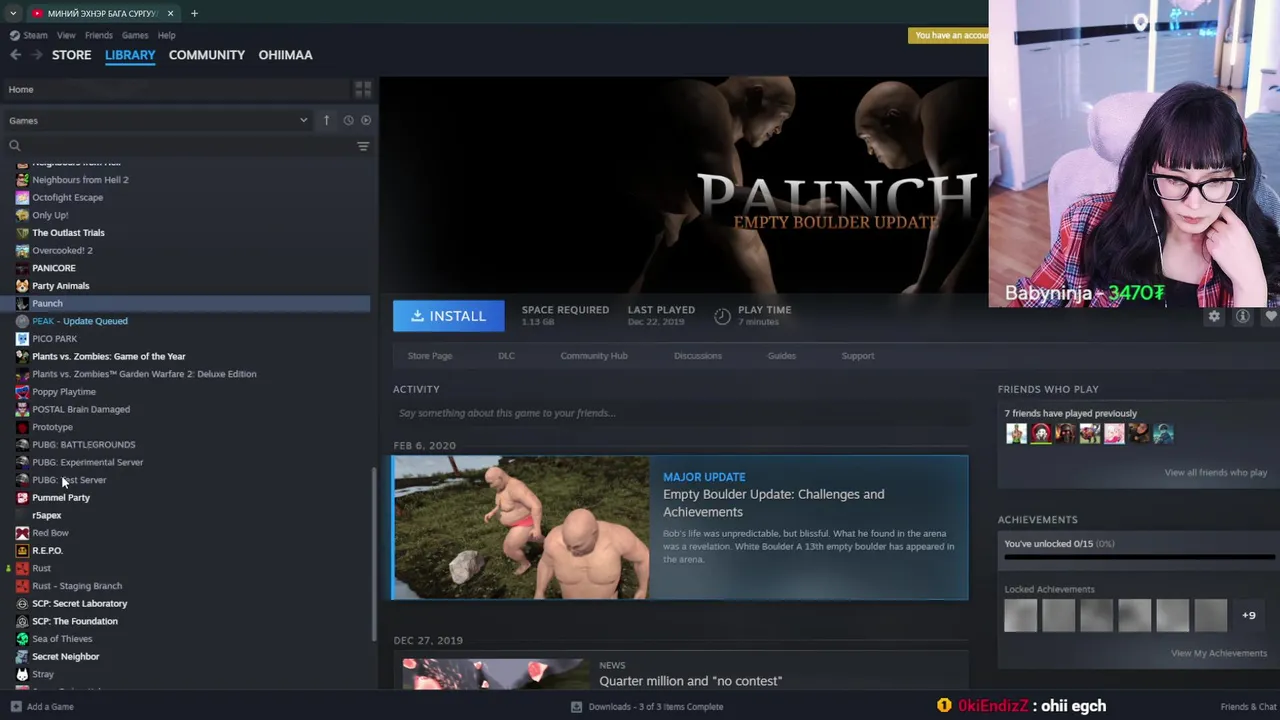This screenshot has width=1280, height=720.
Task: Open advanced filter options icon
Action: coord(363,146)
